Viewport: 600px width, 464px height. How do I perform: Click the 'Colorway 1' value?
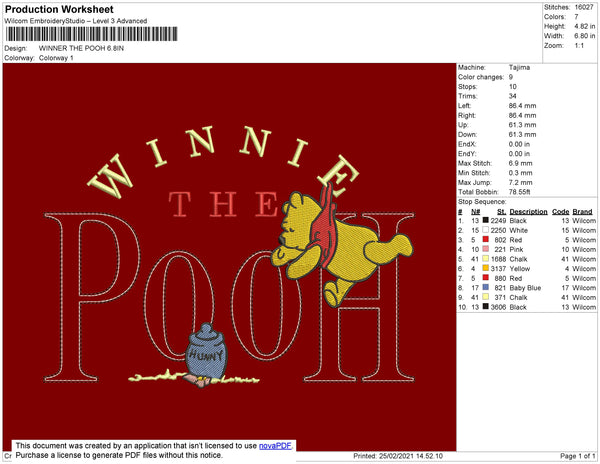[x=56, y=58]
